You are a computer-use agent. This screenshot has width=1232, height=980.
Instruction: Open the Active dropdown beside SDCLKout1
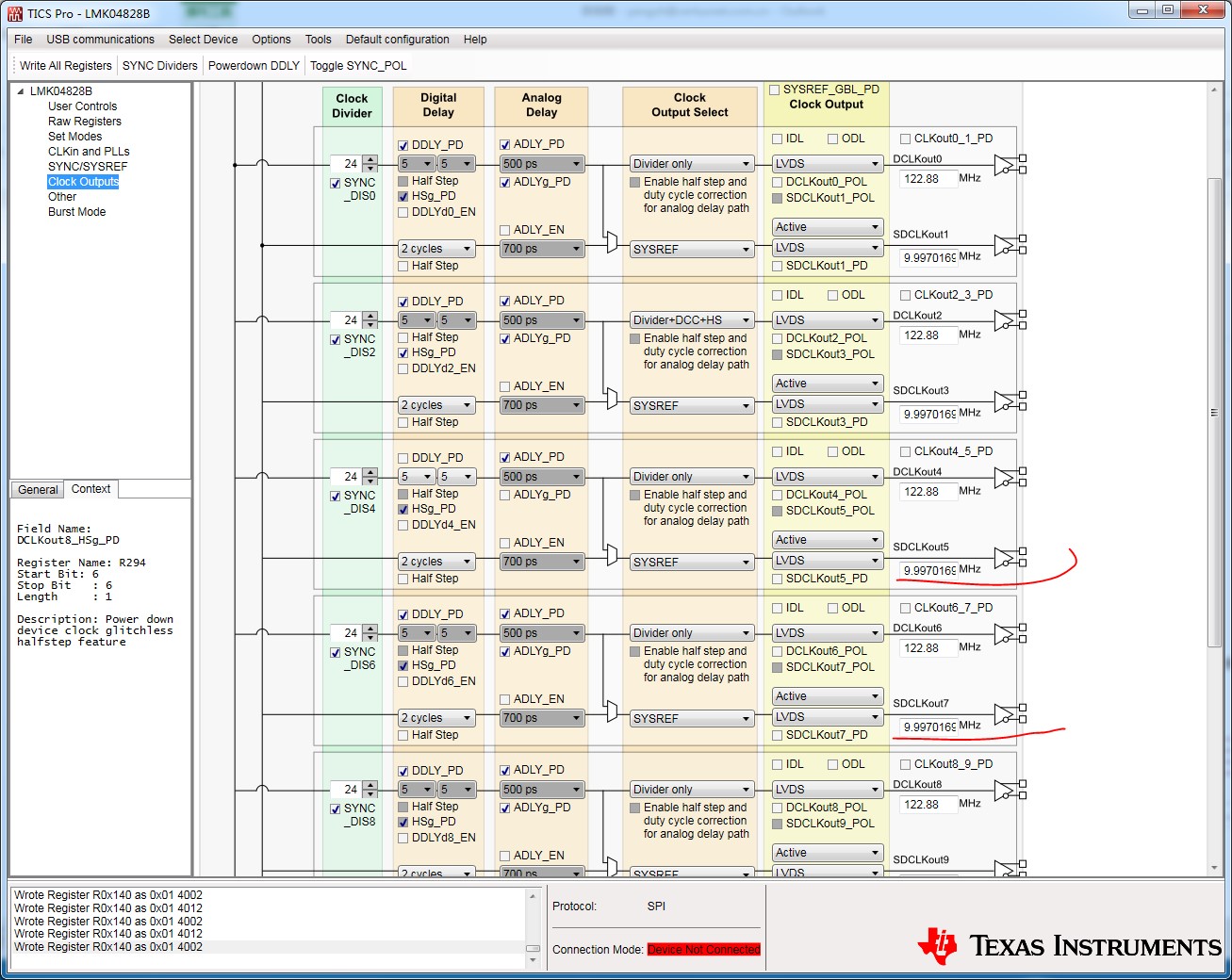(x=827, y=227)
